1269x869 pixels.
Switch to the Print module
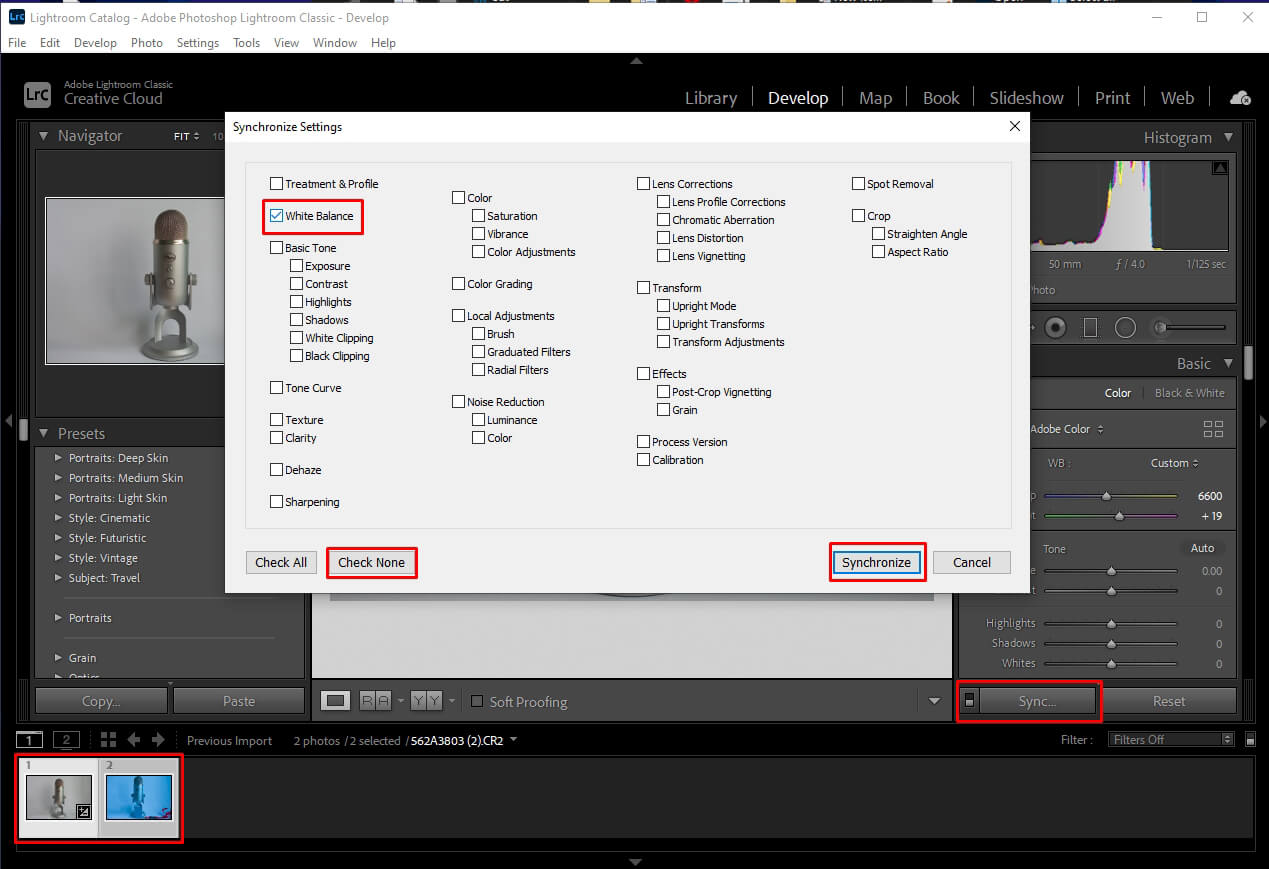1112,98
